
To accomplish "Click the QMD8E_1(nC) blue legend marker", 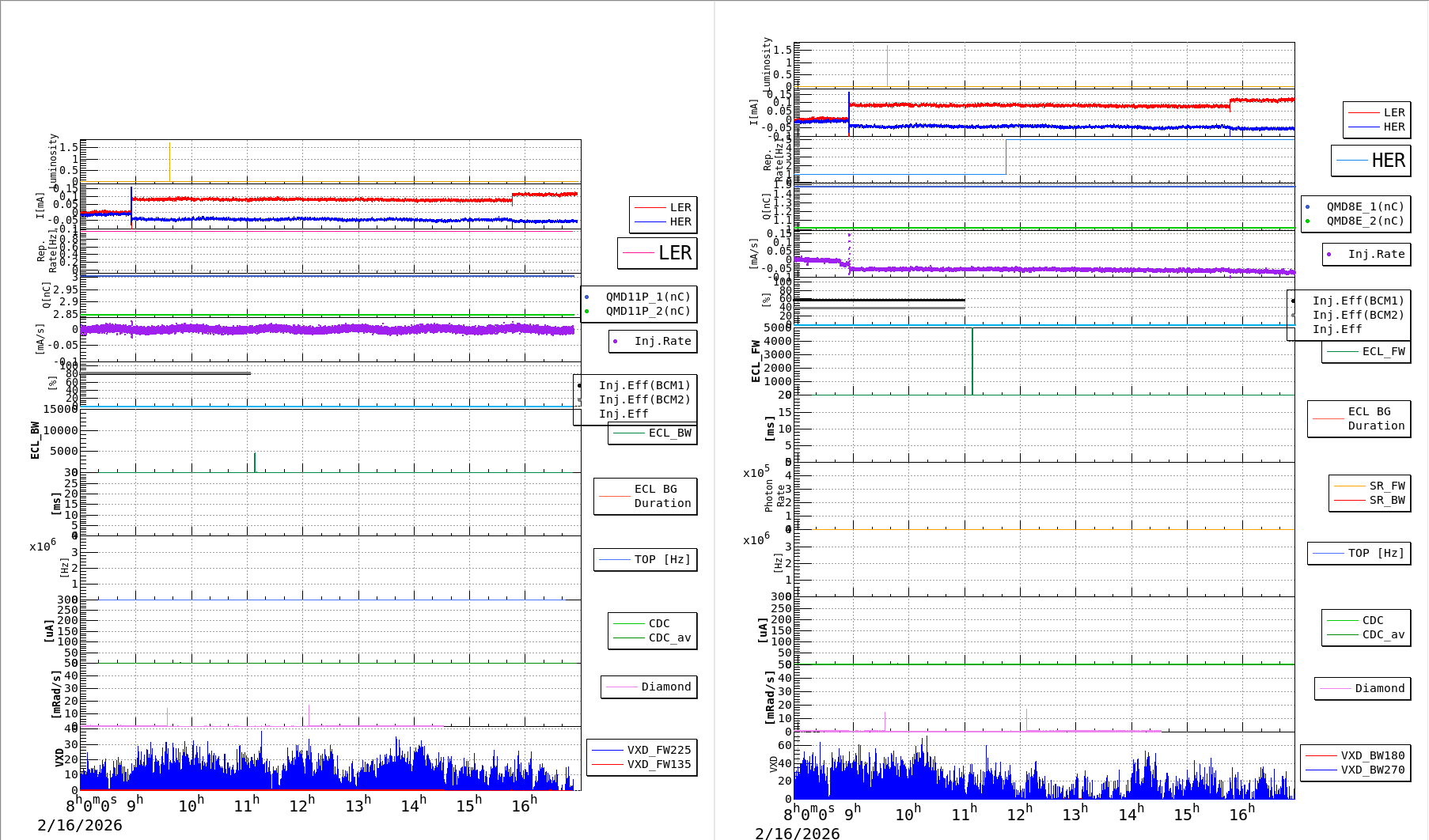I will (1307, 207).
